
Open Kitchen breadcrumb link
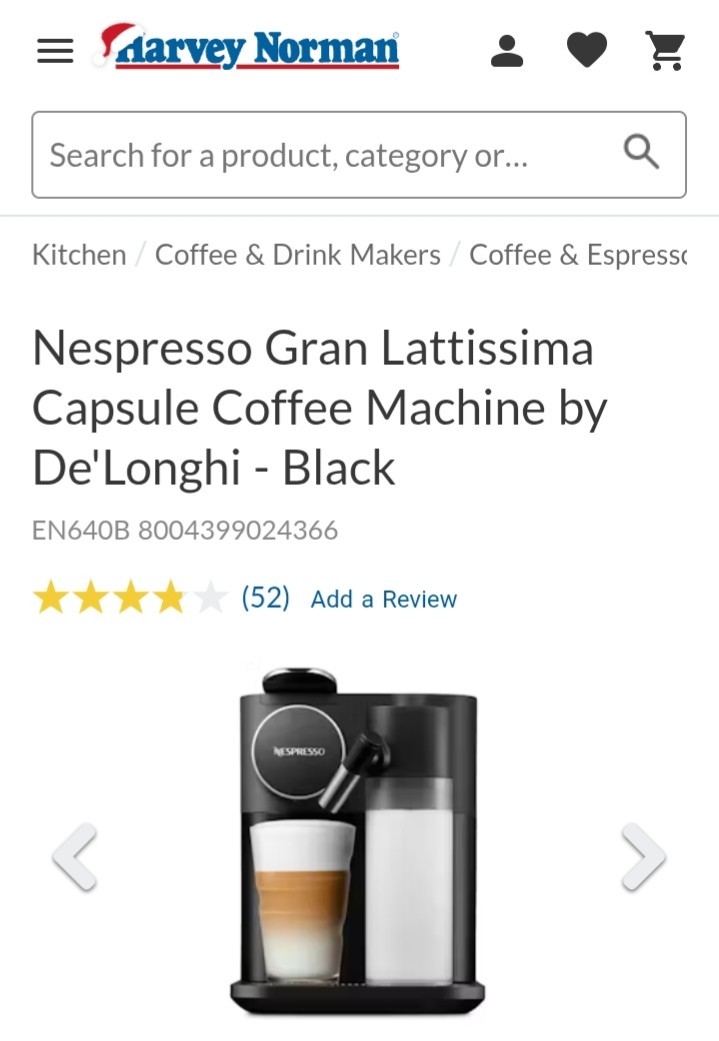tap(79, 255)
